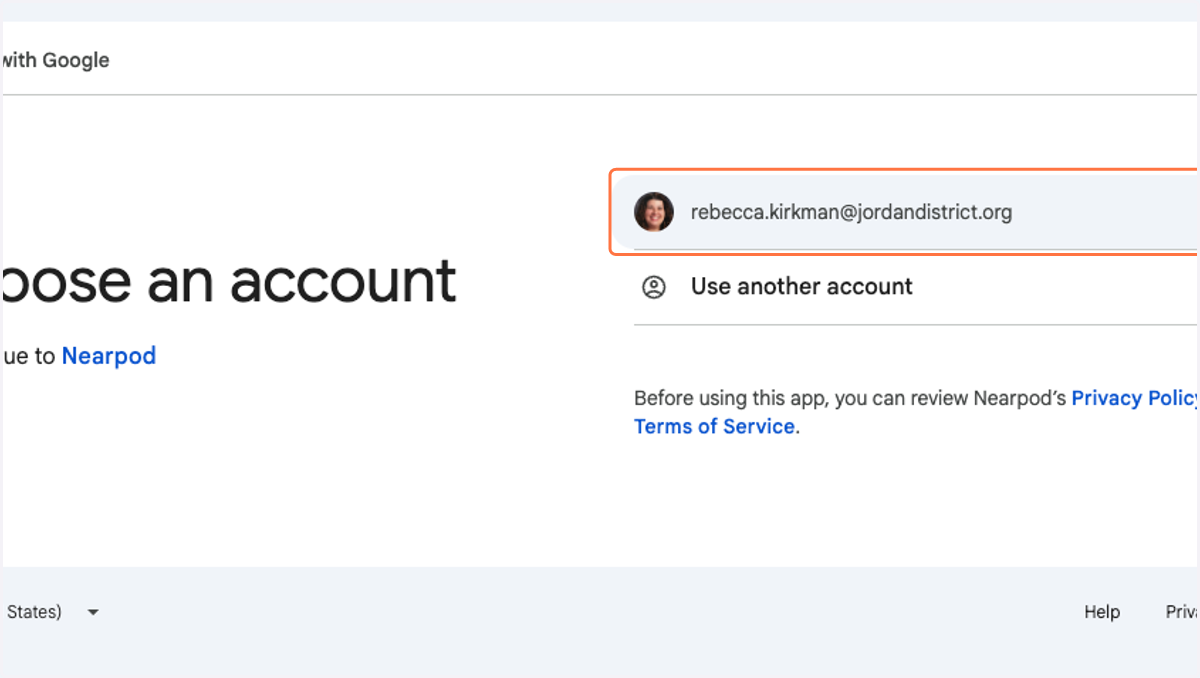Open the Nearpod link
The width and height of the screenshot is (1200, 678).
point(109,356)
